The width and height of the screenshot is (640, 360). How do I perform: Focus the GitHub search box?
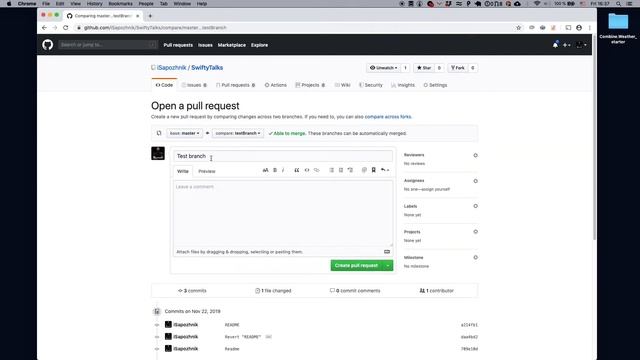[x=108, y=44]
